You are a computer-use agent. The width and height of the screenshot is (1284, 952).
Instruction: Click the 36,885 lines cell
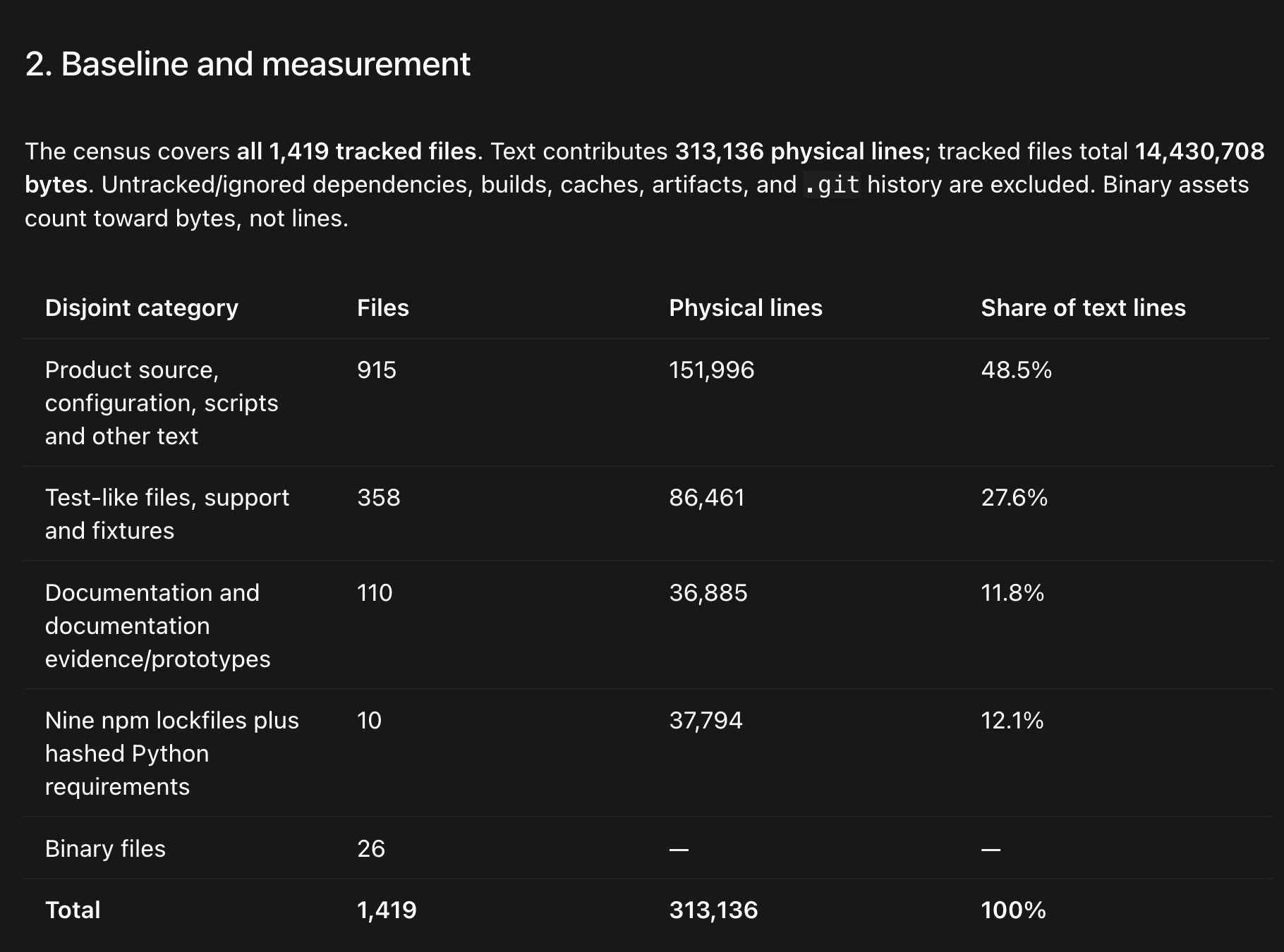click(x=708, y=593)
